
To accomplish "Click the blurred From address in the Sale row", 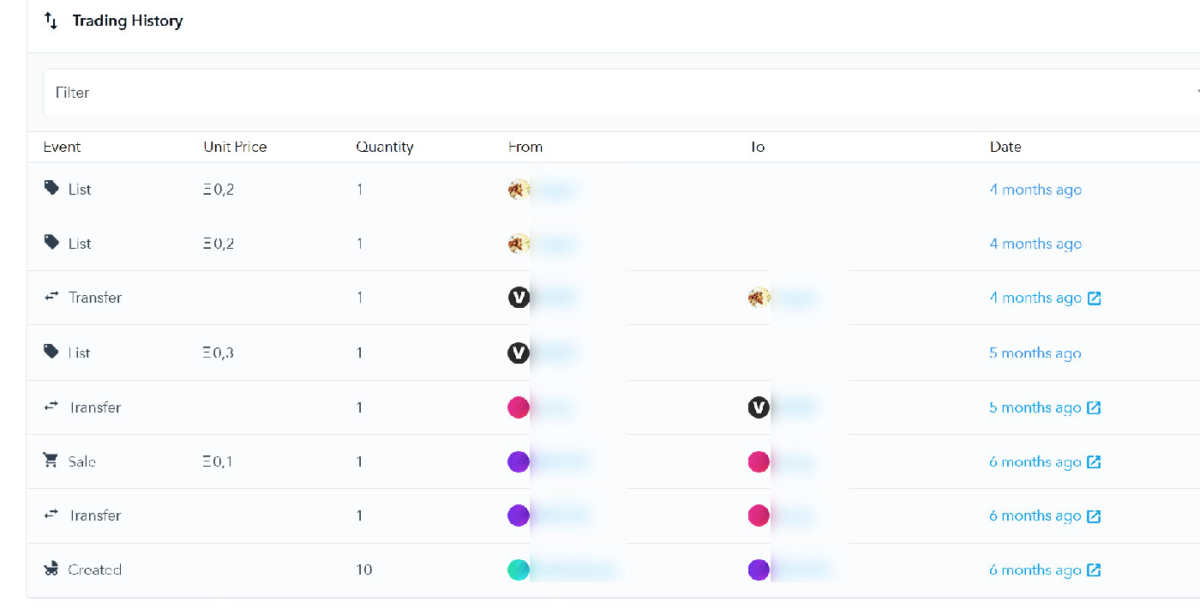I will click(x=561, y=462).
